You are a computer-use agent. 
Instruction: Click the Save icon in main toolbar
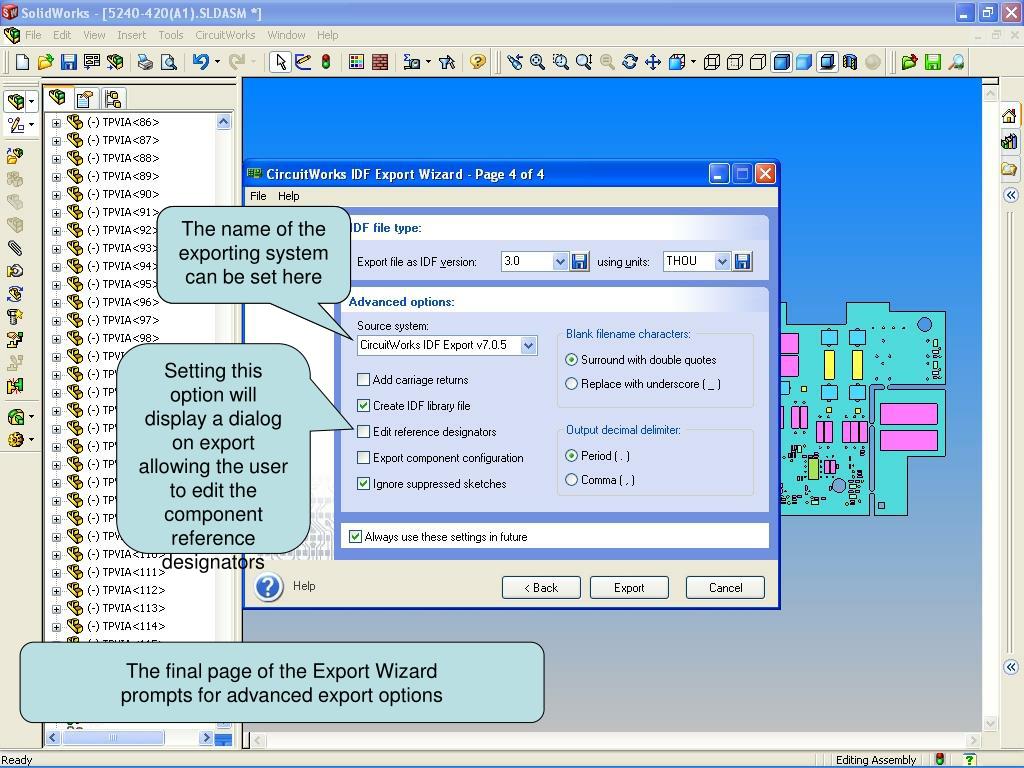point(69,62)
